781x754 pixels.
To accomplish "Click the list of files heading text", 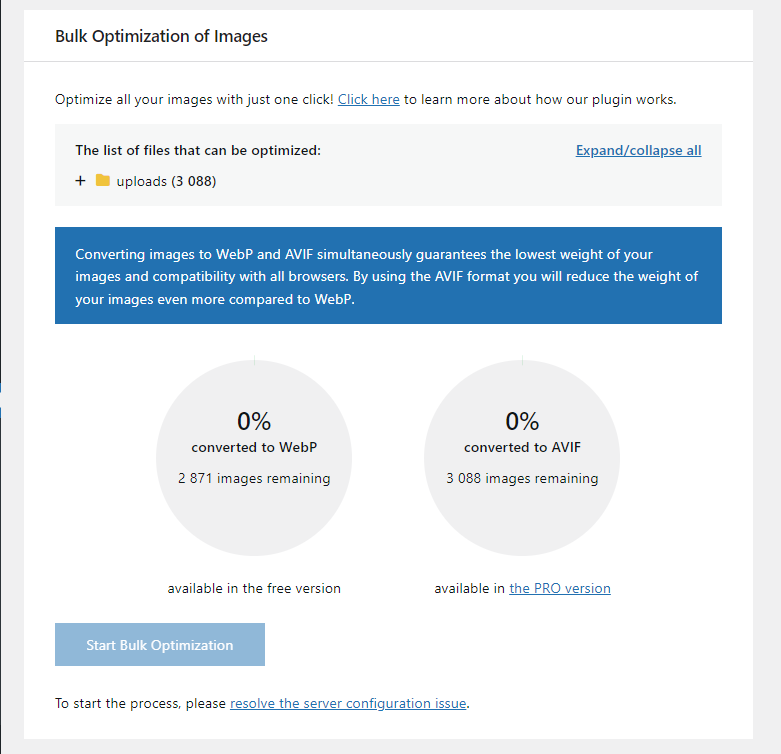I will tap(198, 150).
